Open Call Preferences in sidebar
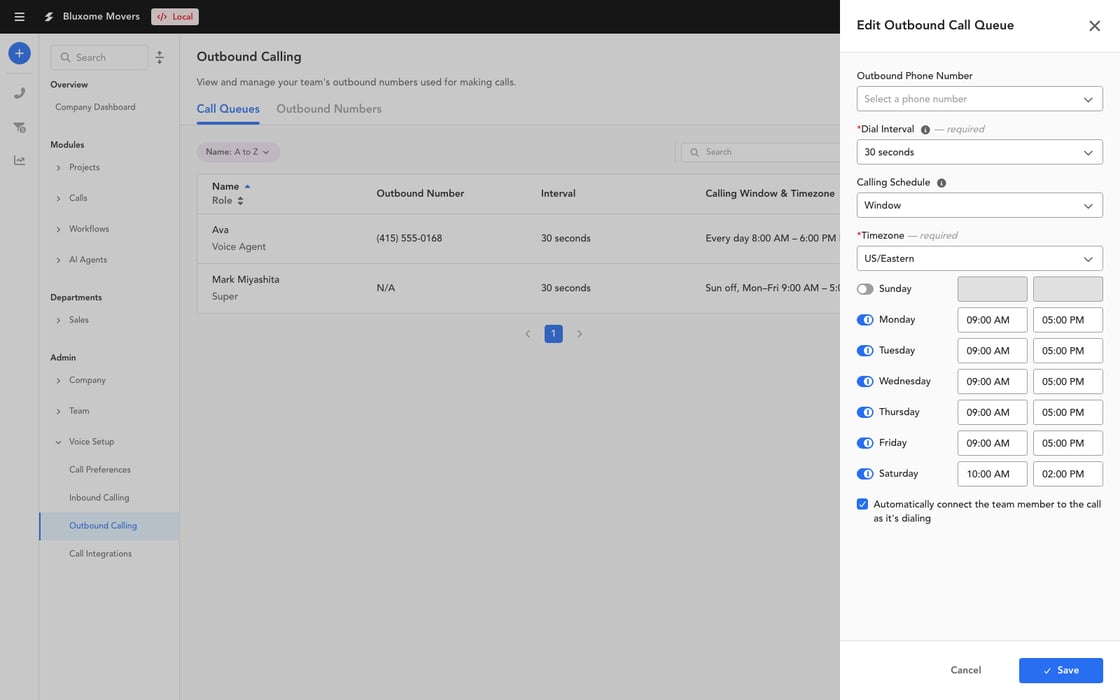 100,470
